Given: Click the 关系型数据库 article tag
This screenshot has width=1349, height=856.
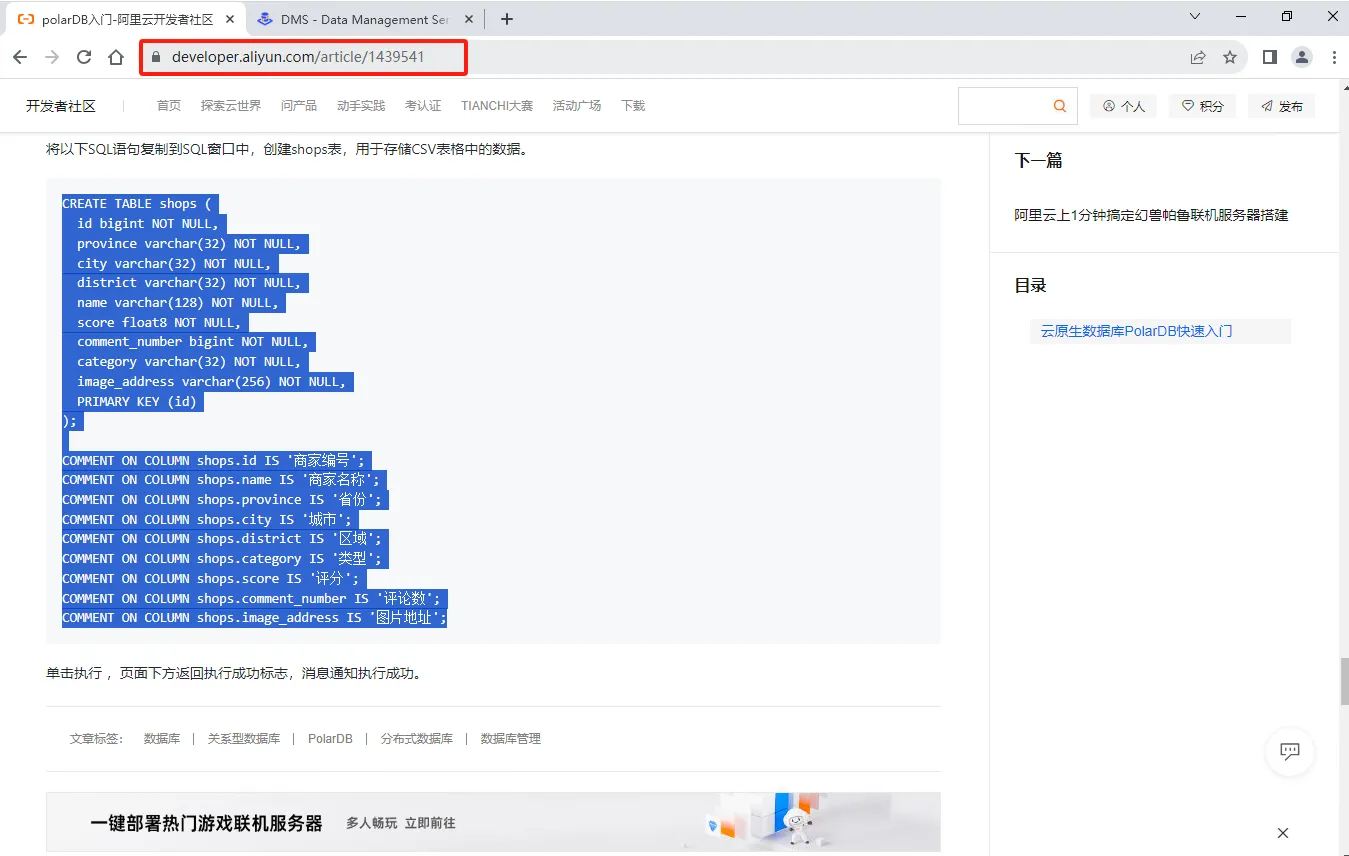Looking at the screenshot, I should pos(244,739).
